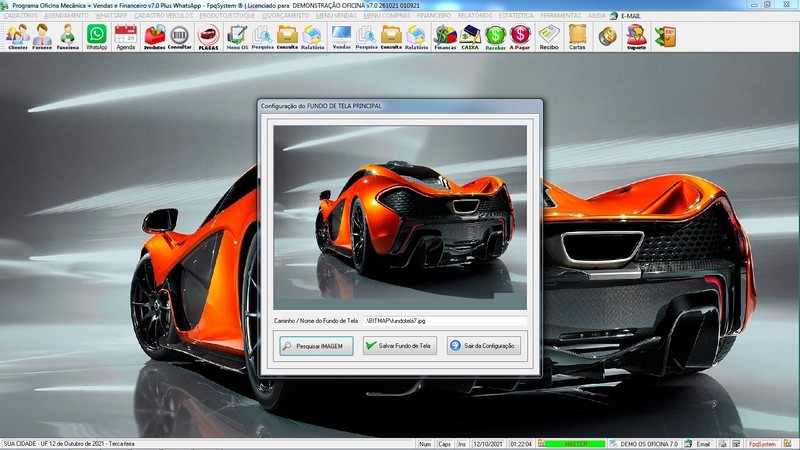Open the FERRAMENTAS menu
The height and width of the screenshot is (450, 800).
click(561, 16)
